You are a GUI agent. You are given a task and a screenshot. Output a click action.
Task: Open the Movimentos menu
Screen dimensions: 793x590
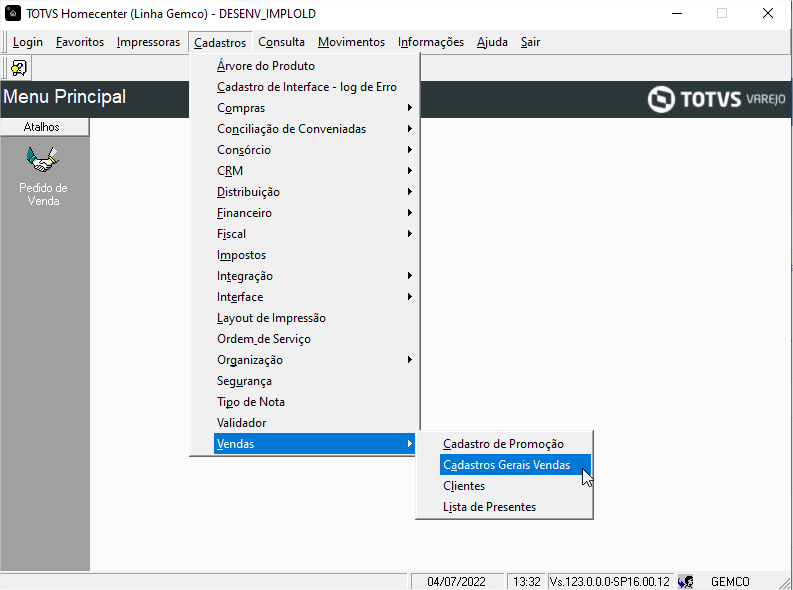pos(351,42)
